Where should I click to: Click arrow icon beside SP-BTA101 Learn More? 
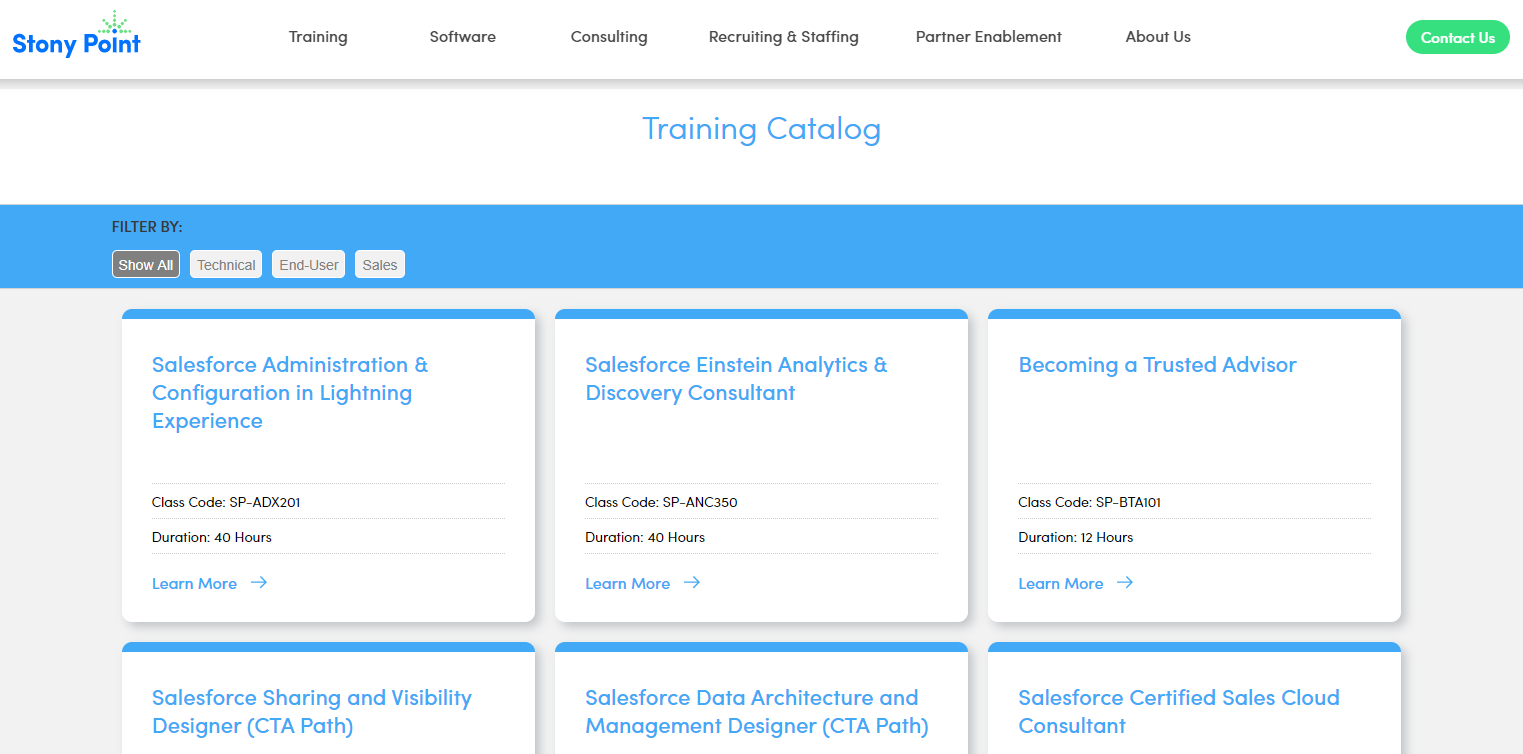pyautogui.click(x=1125, y=583)
